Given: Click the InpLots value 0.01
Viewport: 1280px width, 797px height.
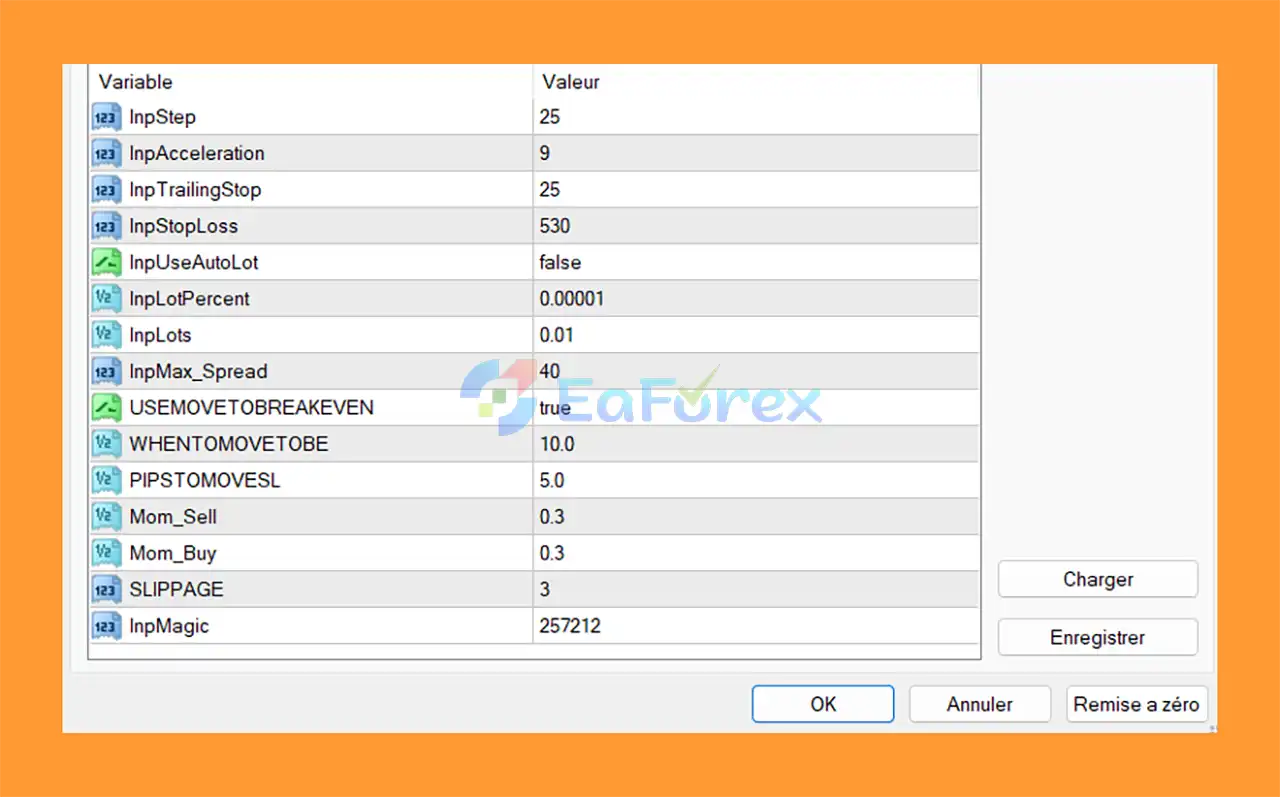Looking at the screenshot, I should (557, 335).
